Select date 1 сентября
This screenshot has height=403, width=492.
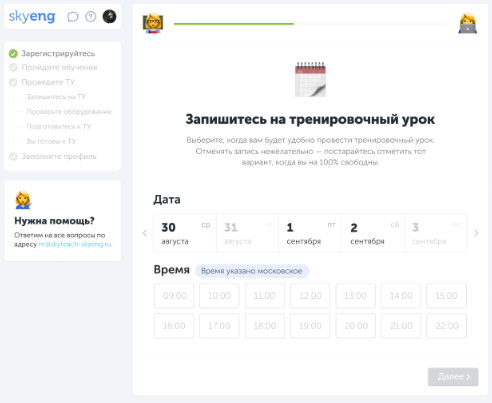(310, 233)
